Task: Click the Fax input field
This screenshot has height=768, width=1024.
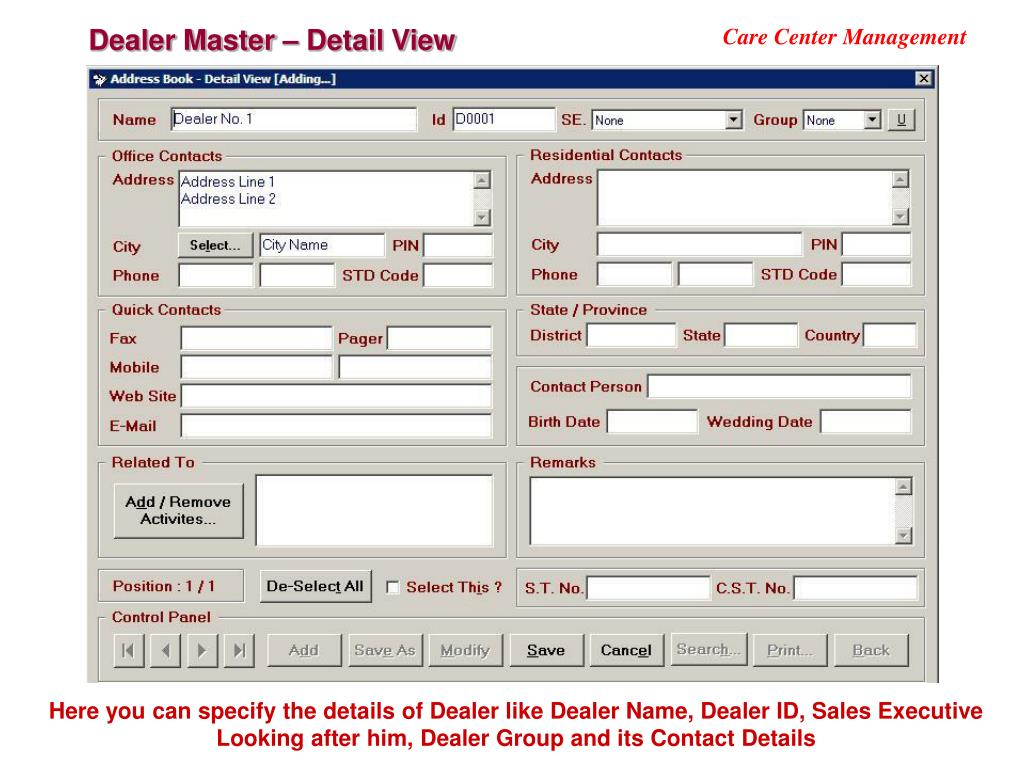Action: pos(257,338)
